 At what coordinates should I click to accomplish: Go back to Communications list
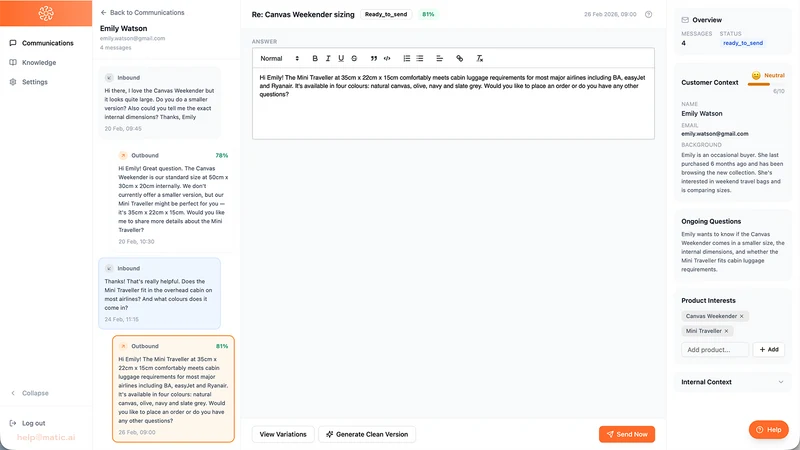pyautogui.click(x=142, y=12)
